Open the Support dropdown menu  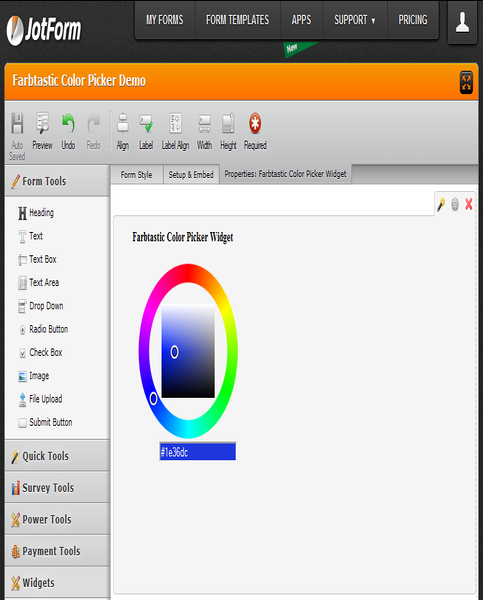click(x=354, y=20)
